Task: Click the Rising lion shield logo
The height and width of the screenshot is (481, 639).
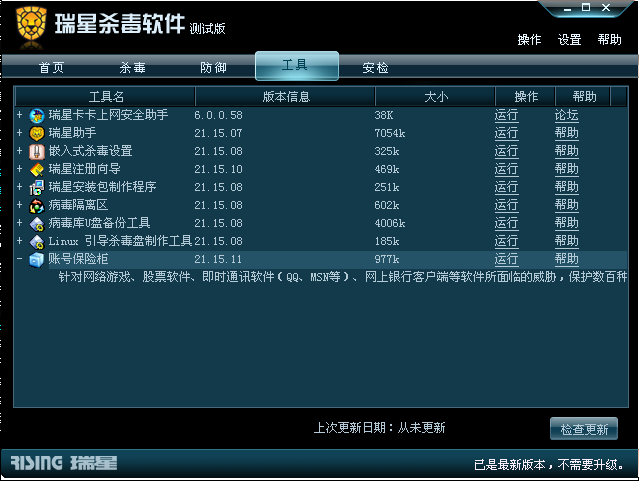Action: [x=31, y=26]
